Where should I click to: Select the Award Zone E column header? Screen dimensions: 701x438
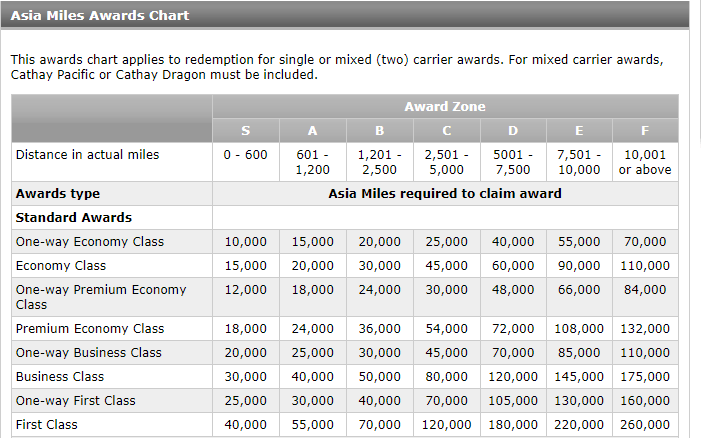[x=579, y=131]
